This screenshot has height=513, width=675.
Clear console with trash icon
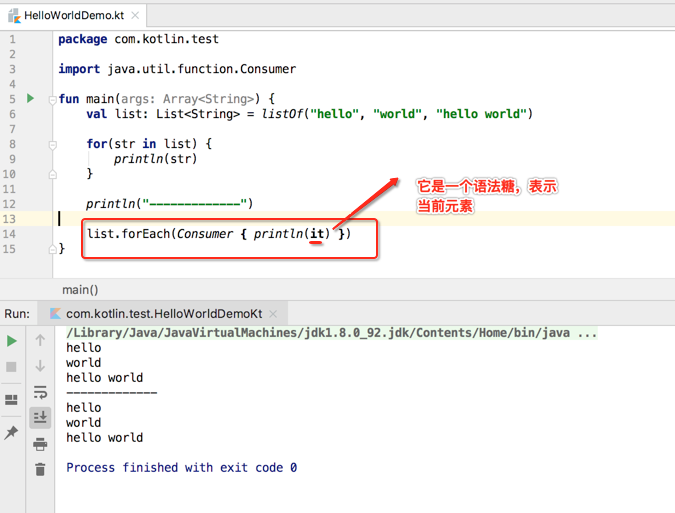click(40, 469)
